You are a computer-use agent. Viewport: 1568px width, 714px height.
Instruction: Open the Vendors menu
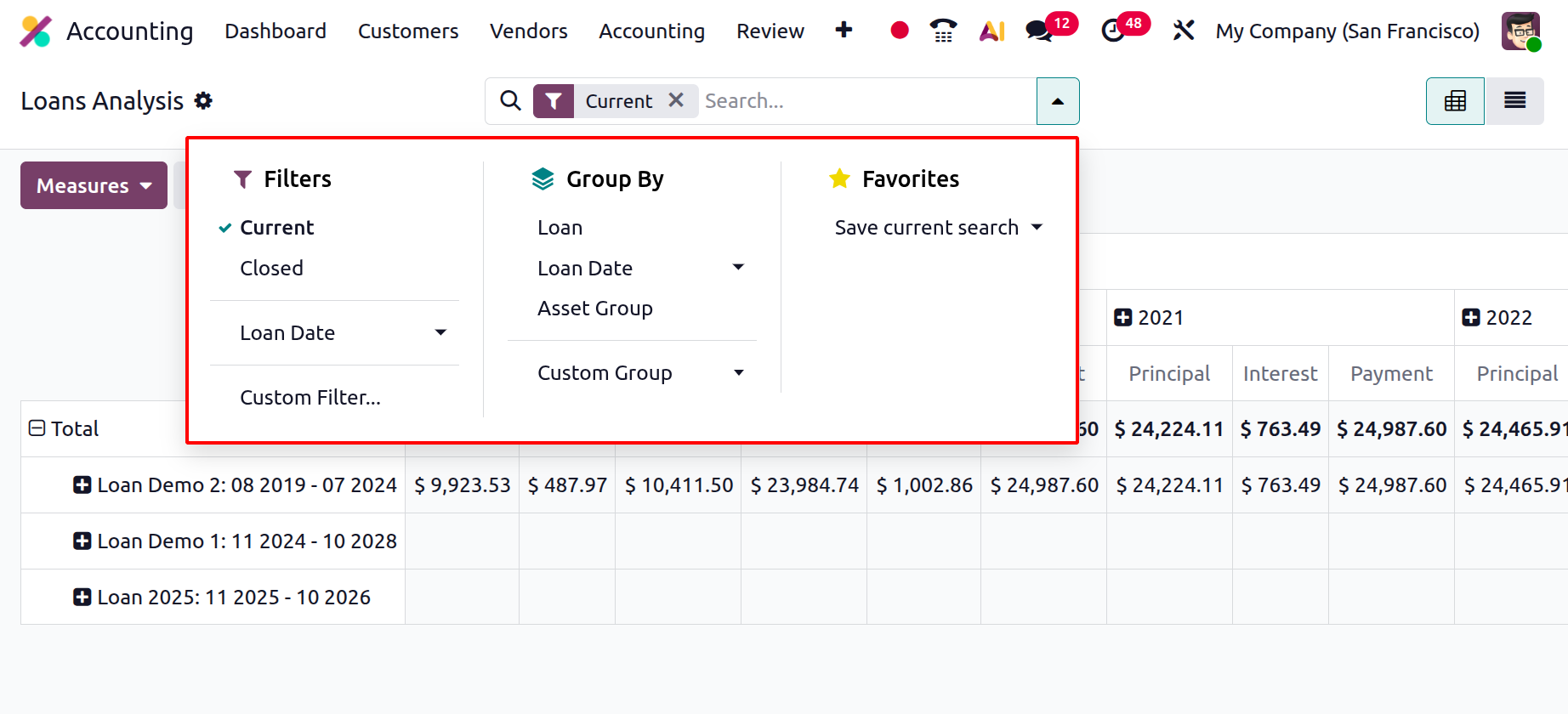click(528, 31)
